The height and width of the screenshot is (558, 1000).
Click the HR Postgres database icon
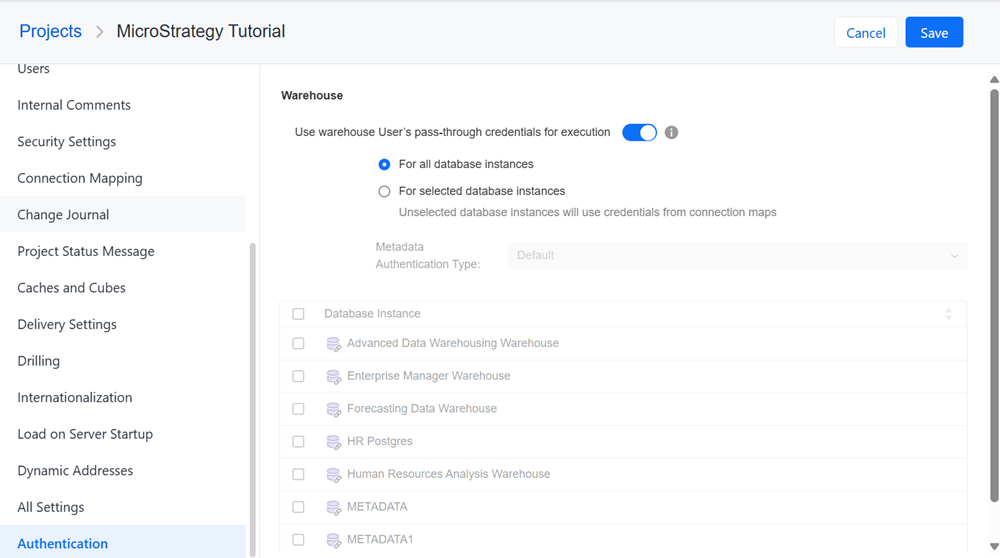click(333, 442)
